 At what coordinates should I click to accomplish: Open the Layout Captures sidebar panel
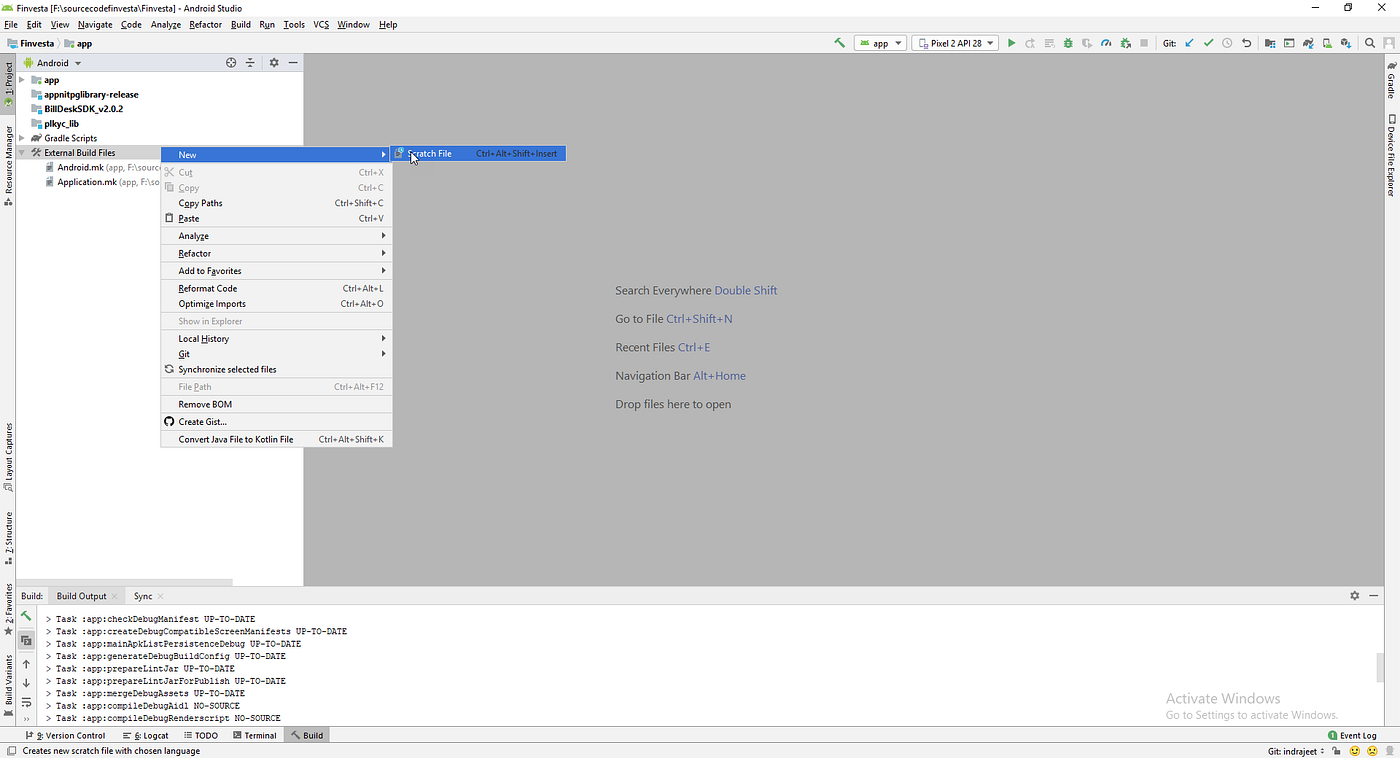(x=8, y=455)
